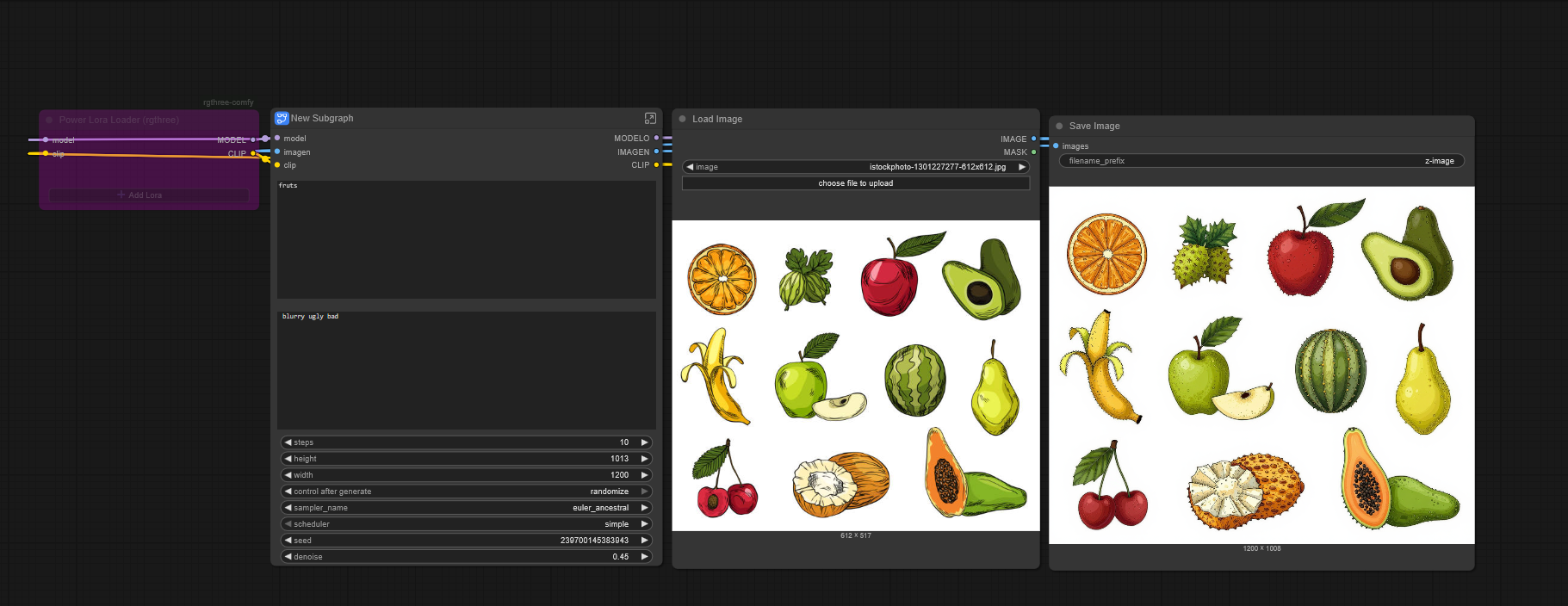Increase steps with the right arrow

[x=644, y=442]
